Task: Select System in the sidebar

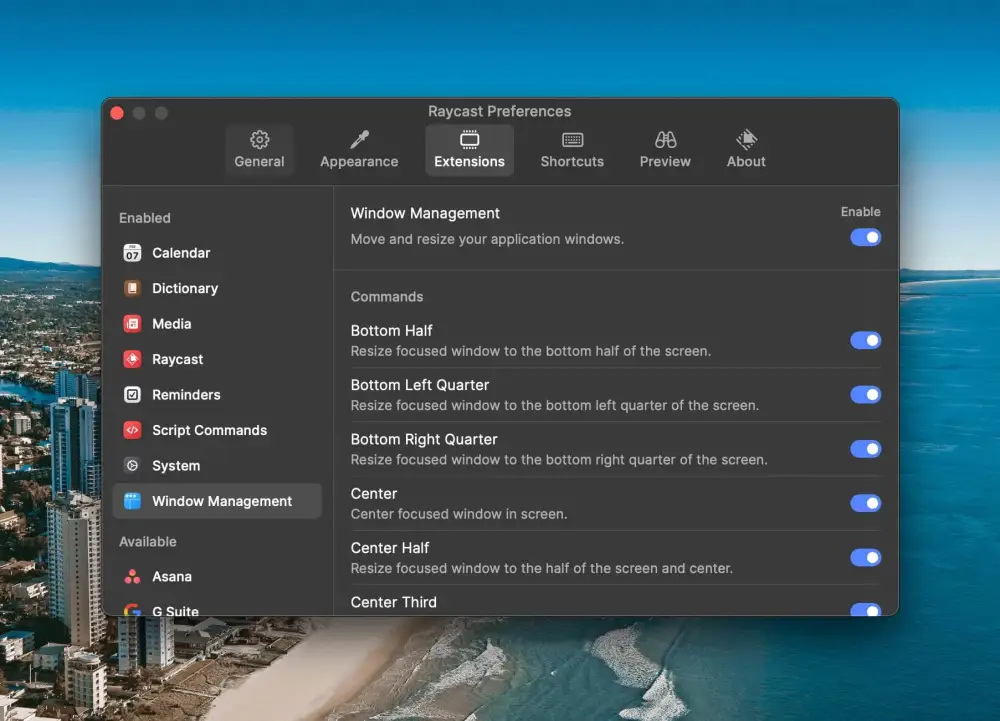Action: pyautogui.click(x=217, y=465)
